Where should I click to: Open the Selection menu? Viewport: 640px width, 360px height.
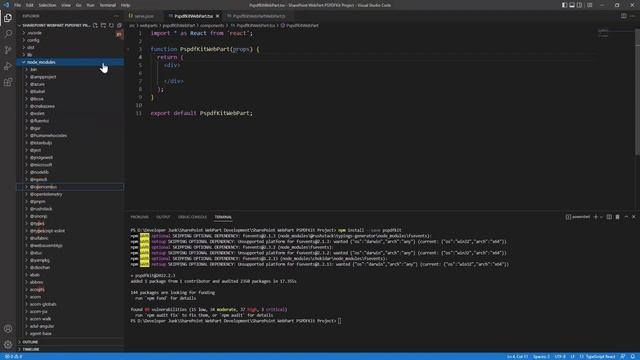(47, 5)
